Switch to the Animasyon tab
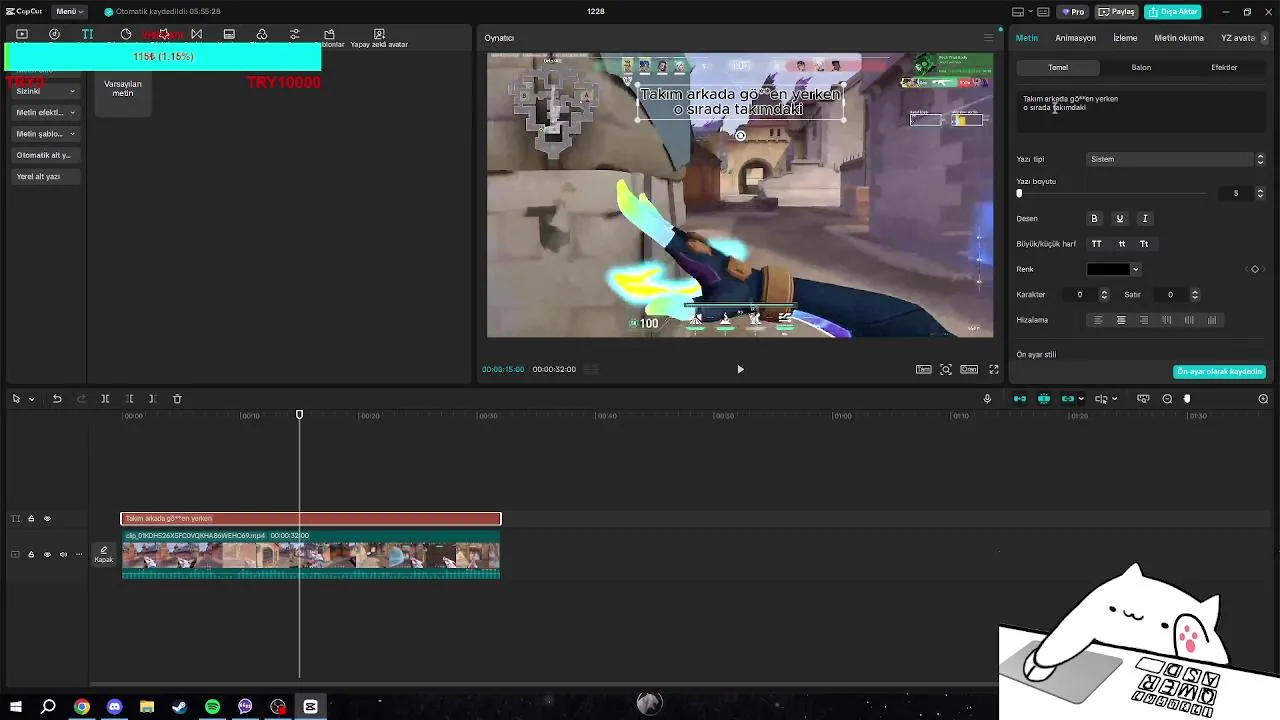This screenshot has height=720, width=1280. [x=1076, y=38]
